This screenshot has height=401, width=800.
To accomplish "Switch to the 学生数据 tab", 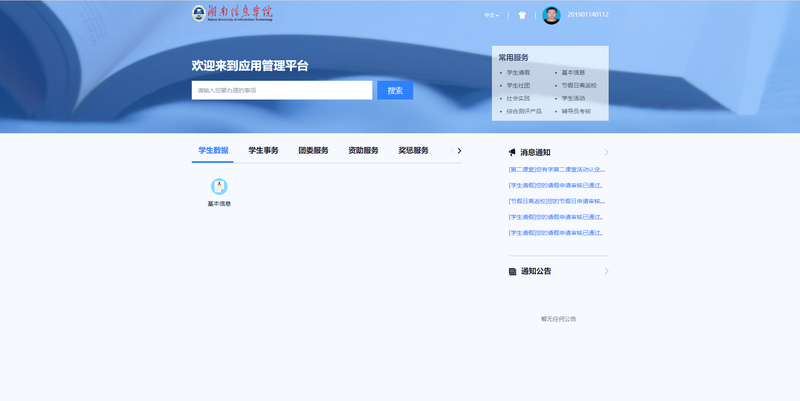I will click(213, 151).
